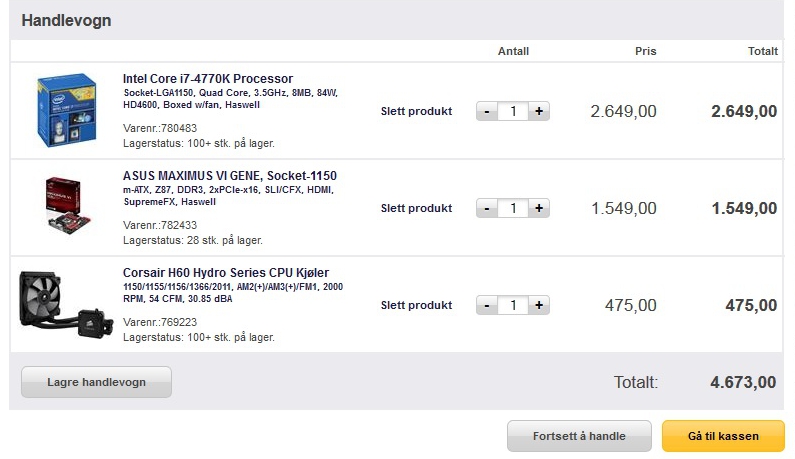Image resolution: width=795 pixels, height=459 pixels.
Task: Remove Intel processor via Slett produkt
Action: 416,111
